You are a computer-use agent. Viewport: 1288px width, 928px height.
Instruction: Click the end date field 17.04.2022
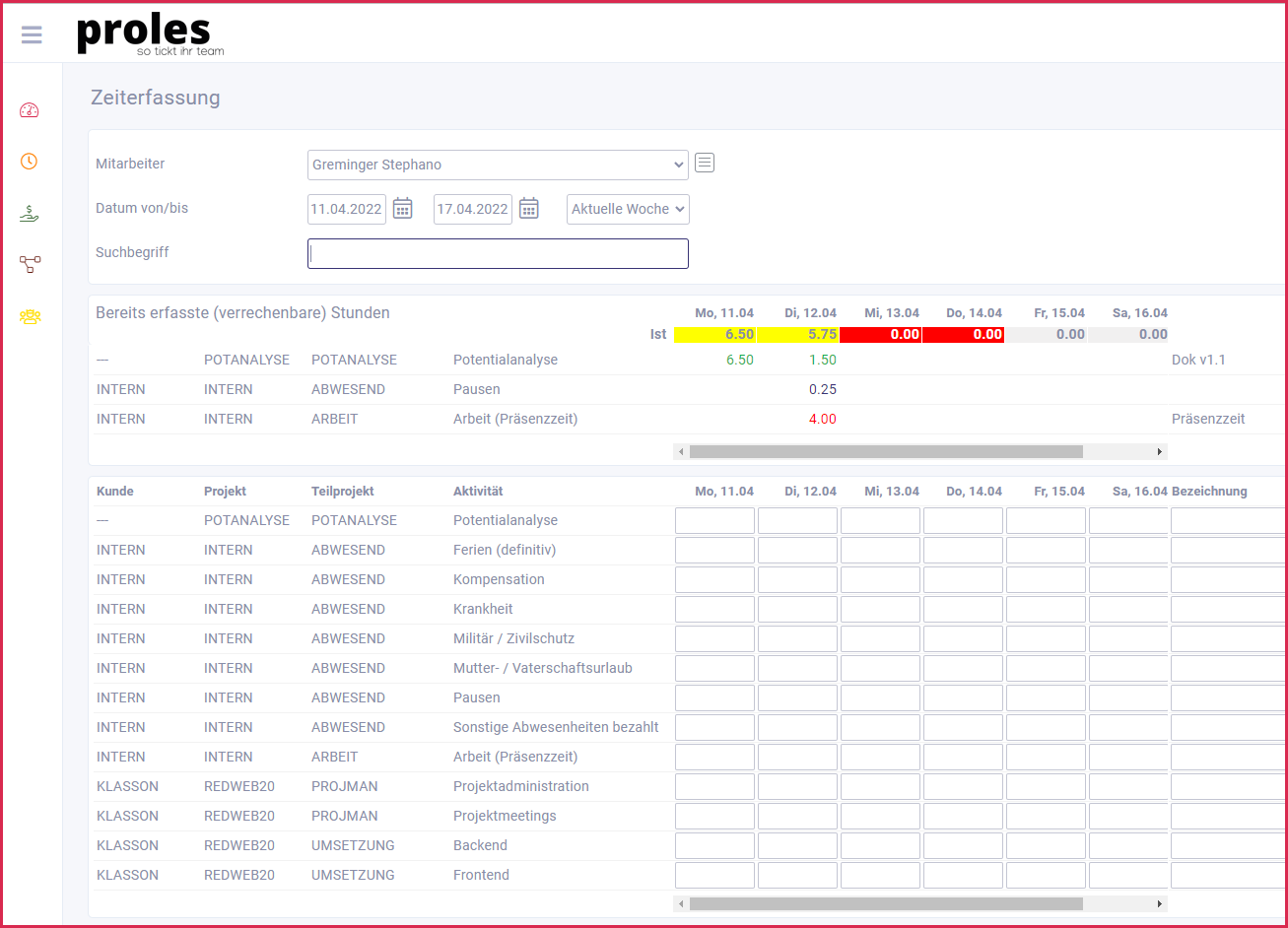tap(473, 209)
